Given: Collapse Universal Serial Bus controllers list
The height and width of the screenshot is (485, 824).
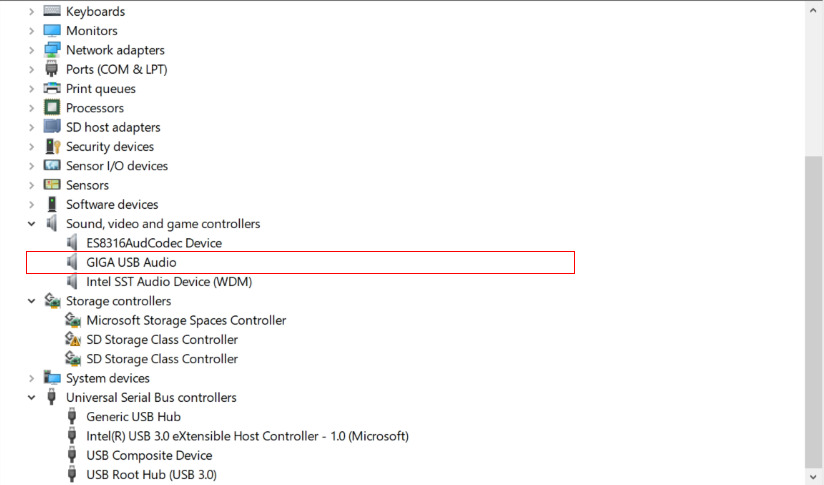Looking at the screenshot, I should (31, 398).
